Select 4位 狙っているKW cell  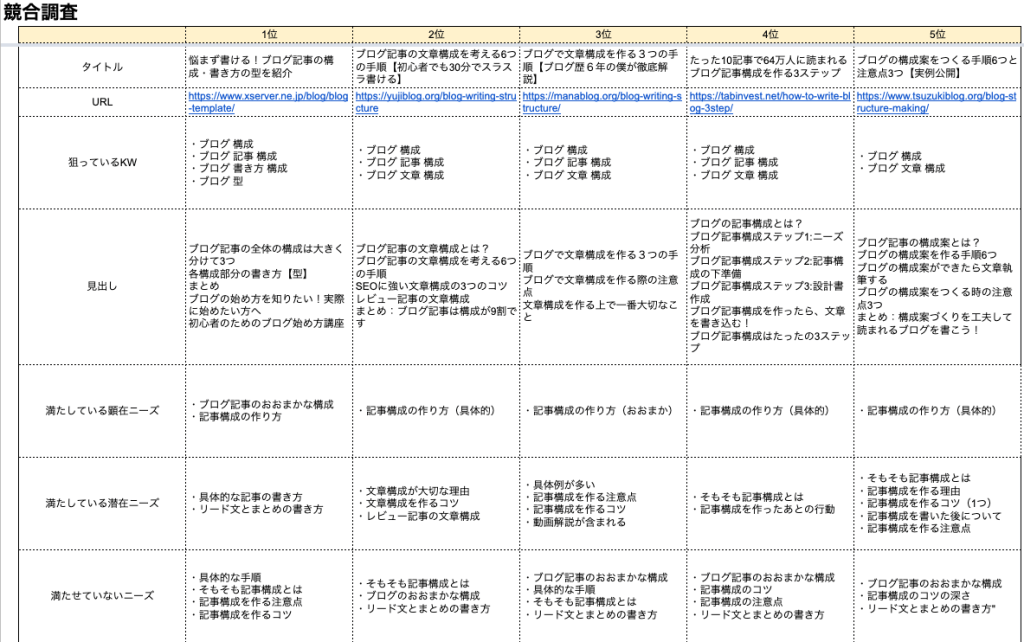(771, 163)
